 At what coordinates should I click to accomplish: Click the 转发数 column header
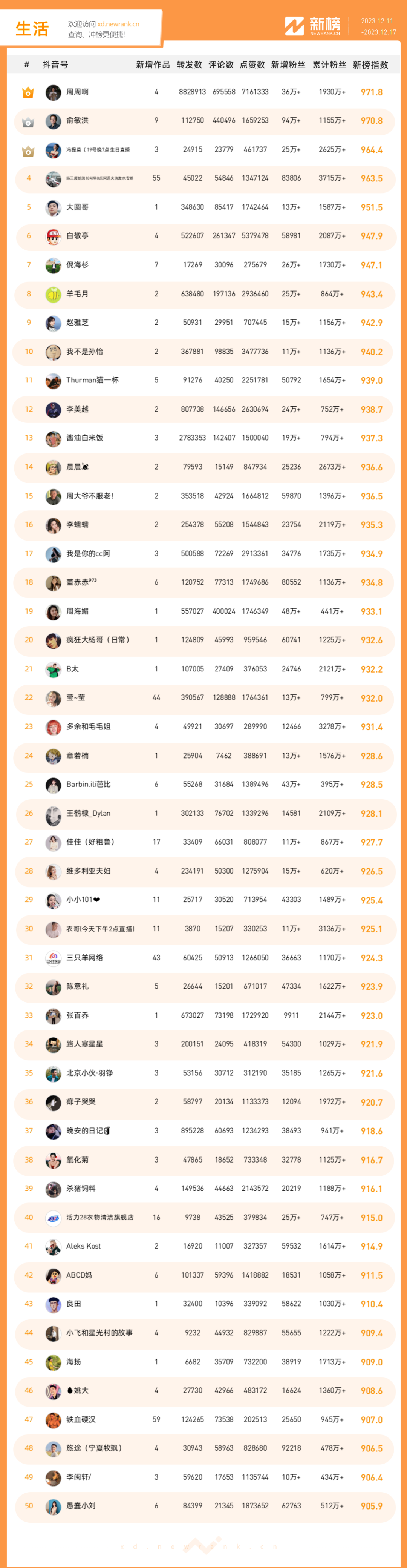(189, 65)
